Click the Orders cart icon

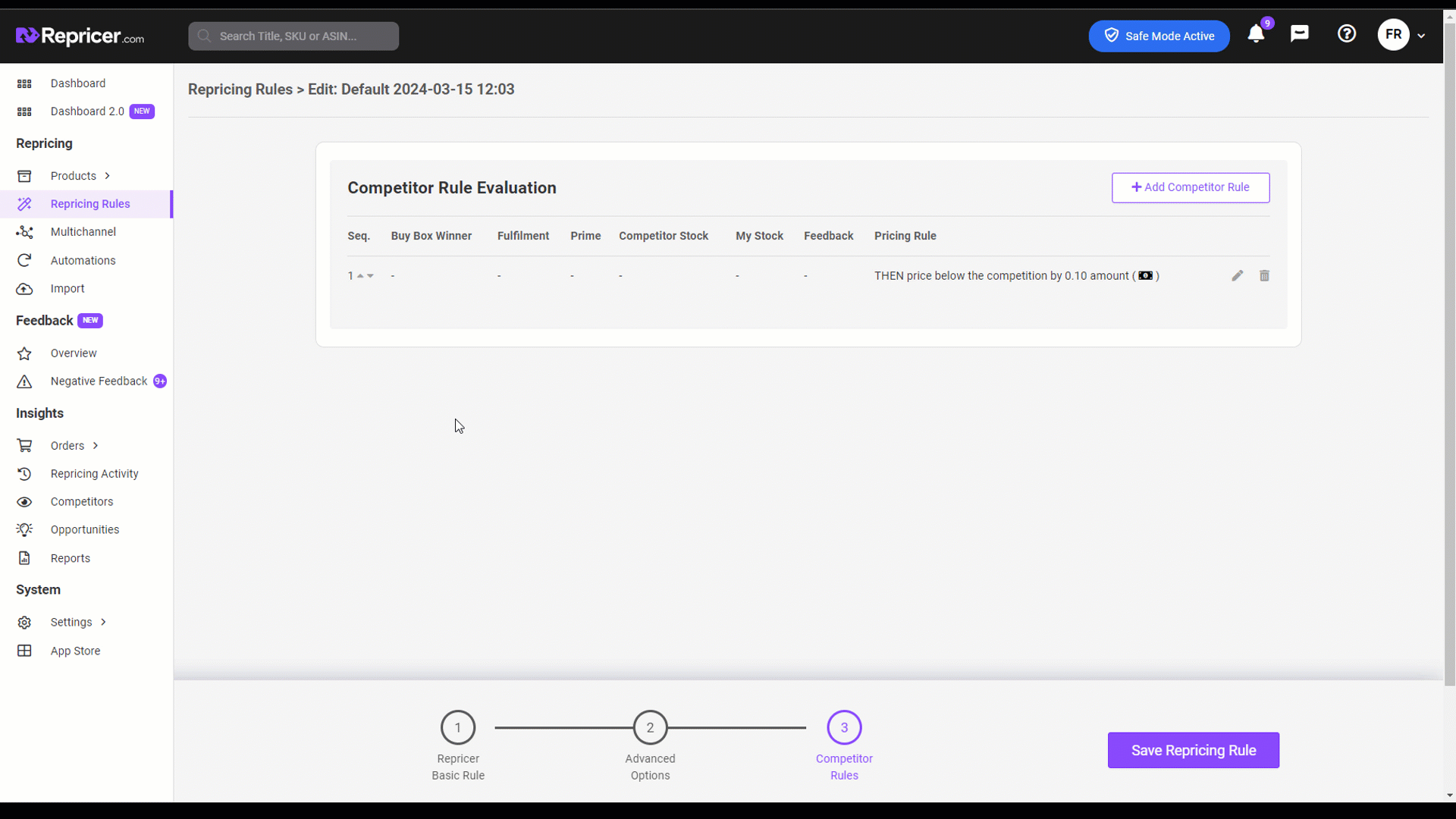24,446
